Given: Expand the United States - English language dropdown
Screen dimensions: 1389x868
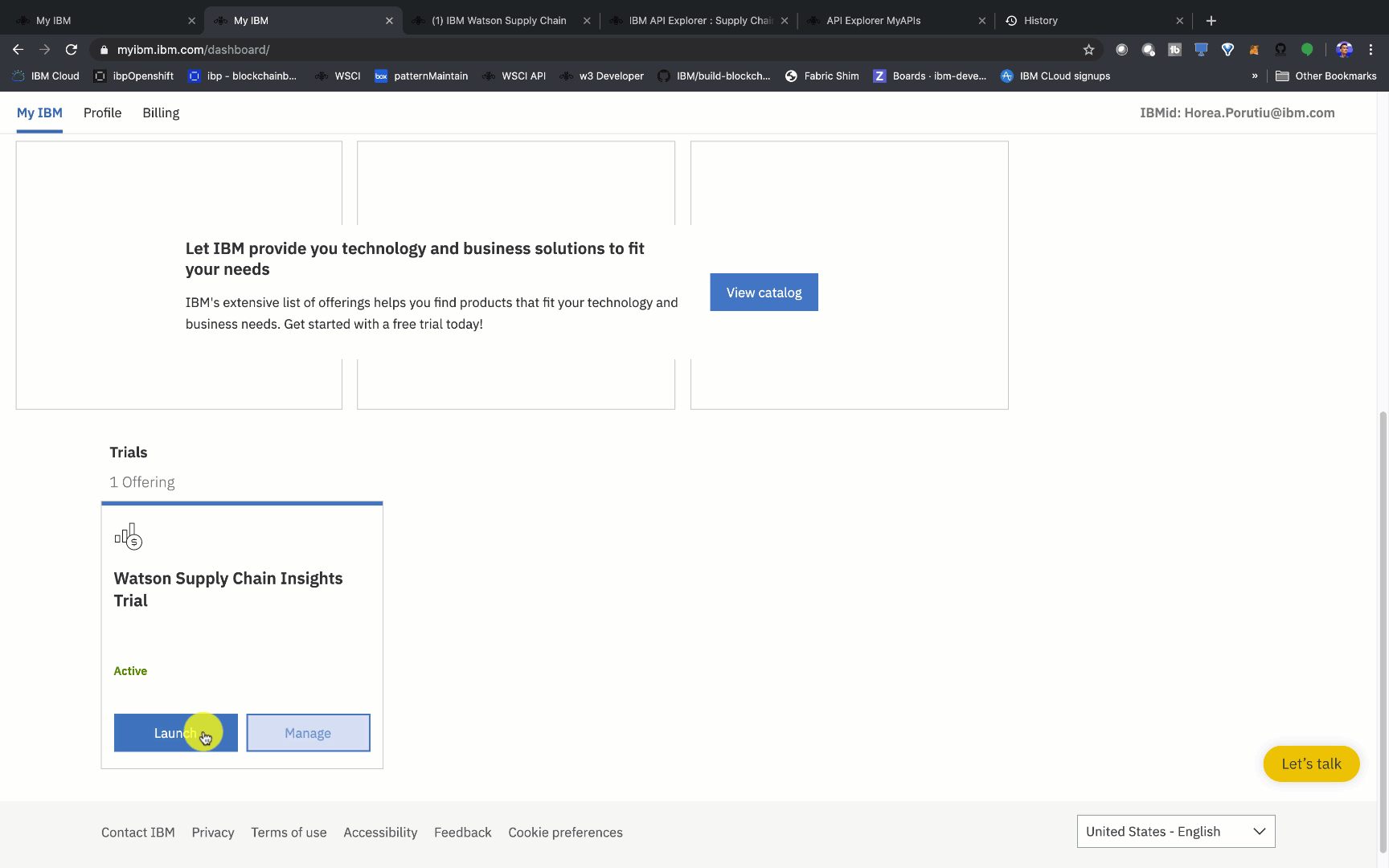Looking at the screenshot, I should point(1176,832).
